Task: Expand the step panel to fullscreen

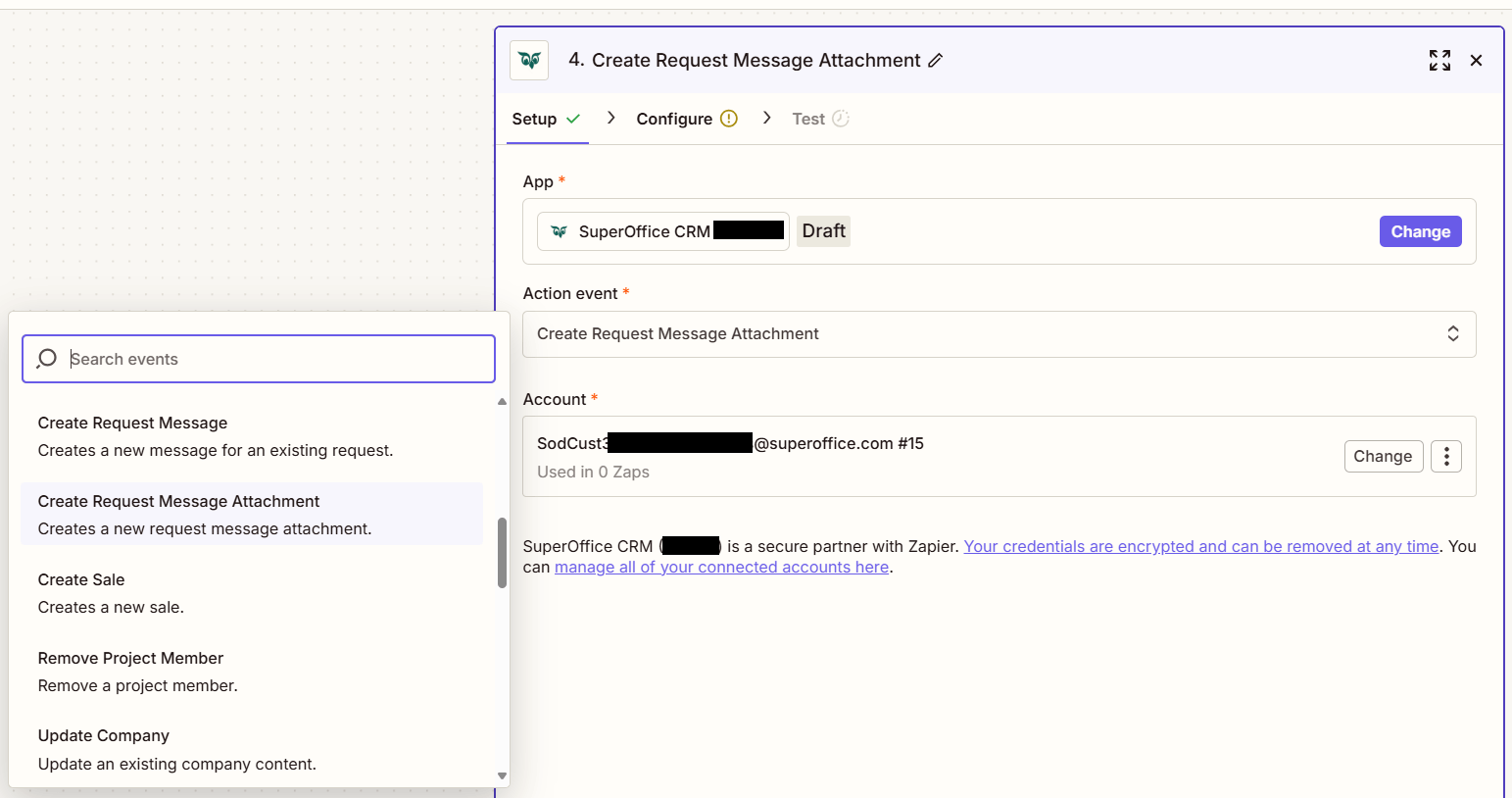Action: coord(1439,61)
